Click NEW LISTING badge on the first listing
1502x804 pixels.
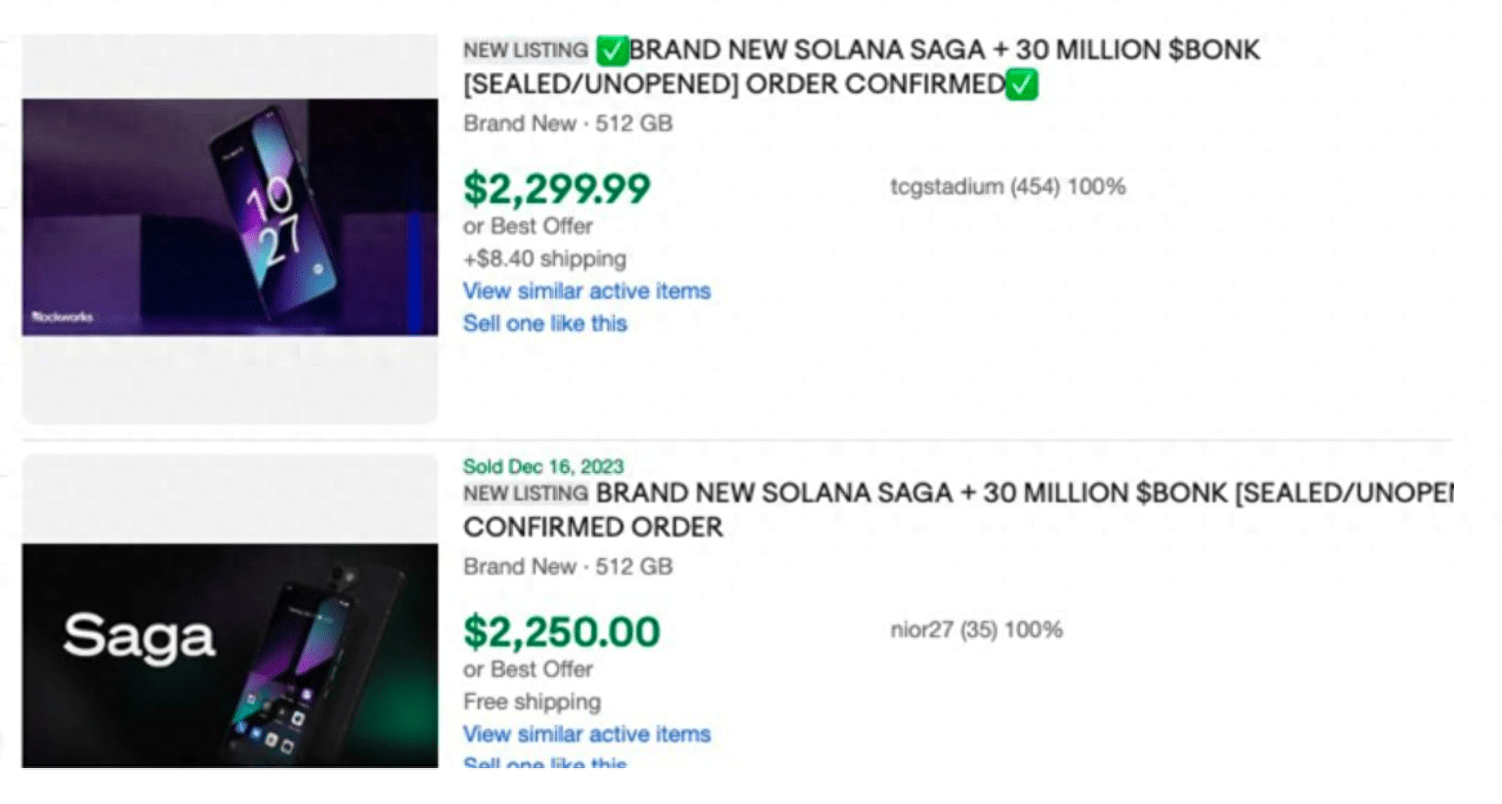(x=526, y=50)
